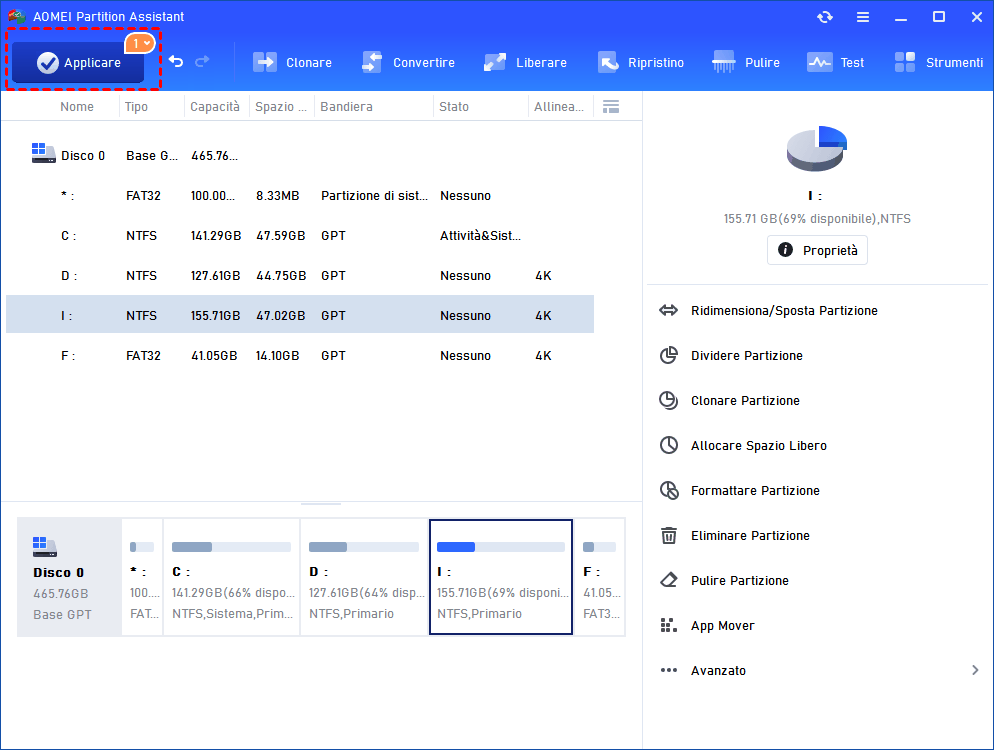Click the 47.59GB free space cell for C:
Image resolution: width=994 pixels, height=750 pixels.
pos(281,236)
